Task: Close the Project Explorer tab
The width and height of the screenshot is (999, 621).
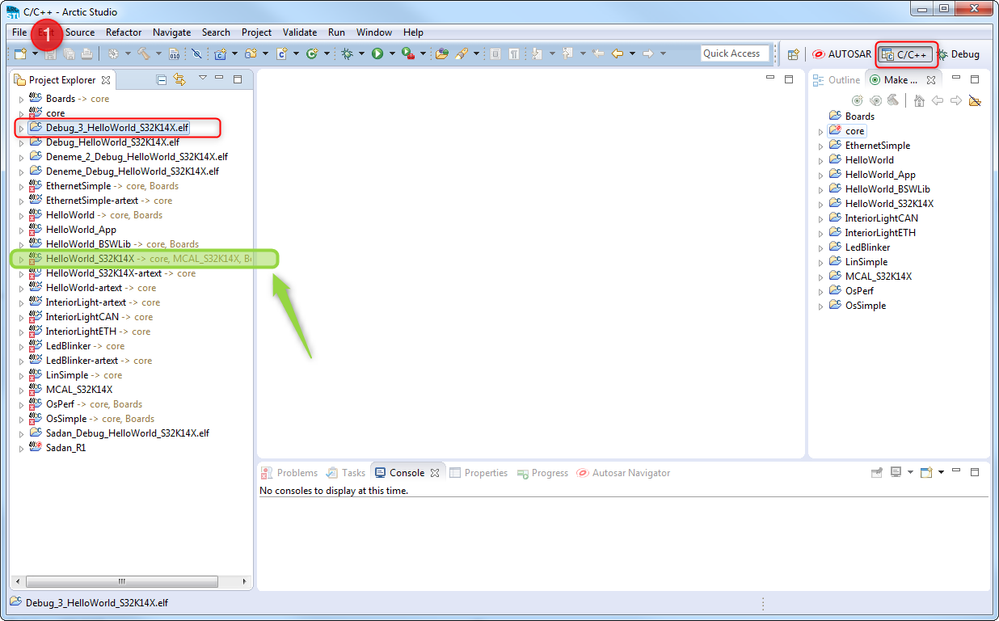Action: [x=106, y=80]
